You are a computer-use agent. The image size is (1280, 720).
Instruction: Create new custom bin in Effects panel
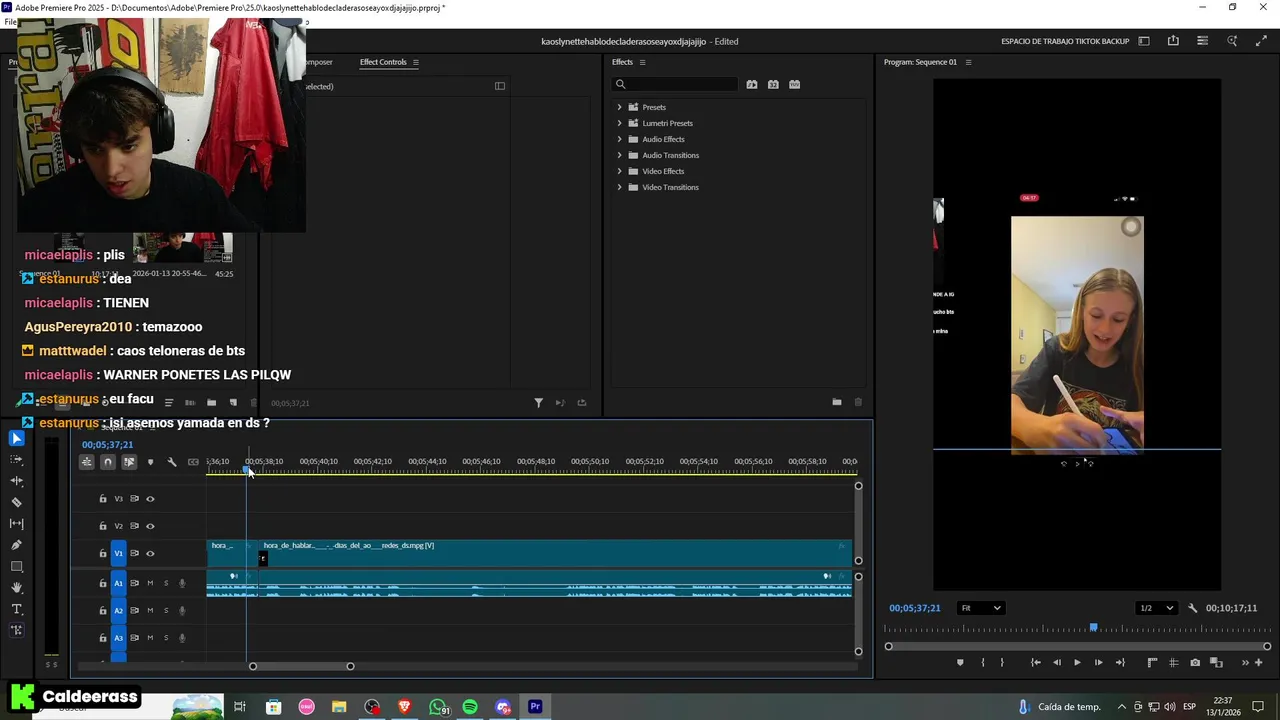837,402
